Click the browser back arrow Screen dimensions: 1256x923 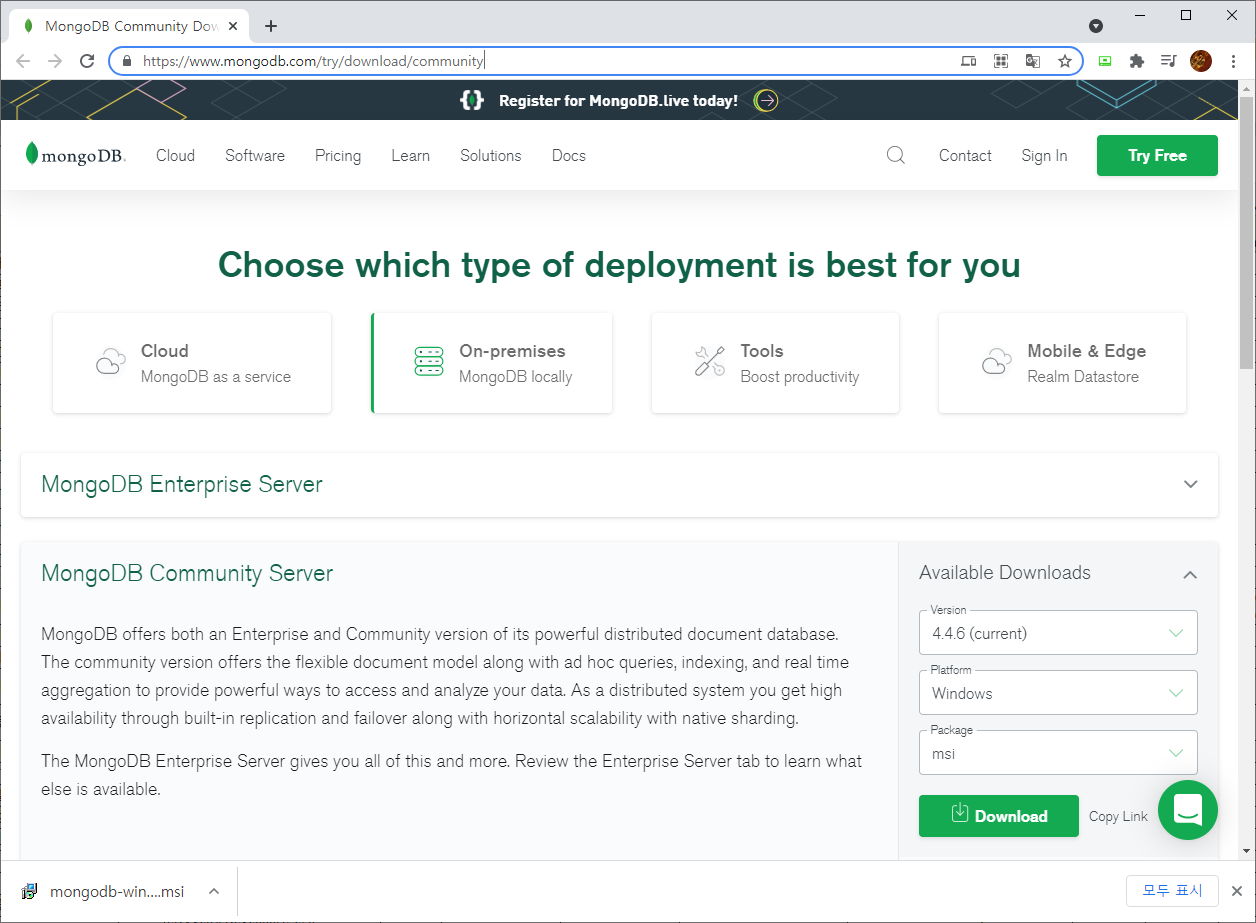[x=24, y=61]
